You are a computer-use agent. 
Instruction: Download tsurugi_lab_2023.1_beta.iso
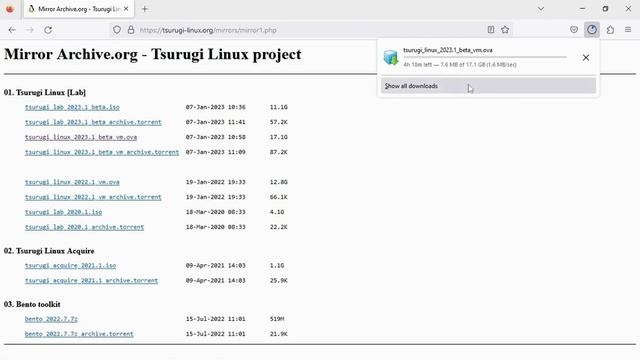(x=72, y=107)
